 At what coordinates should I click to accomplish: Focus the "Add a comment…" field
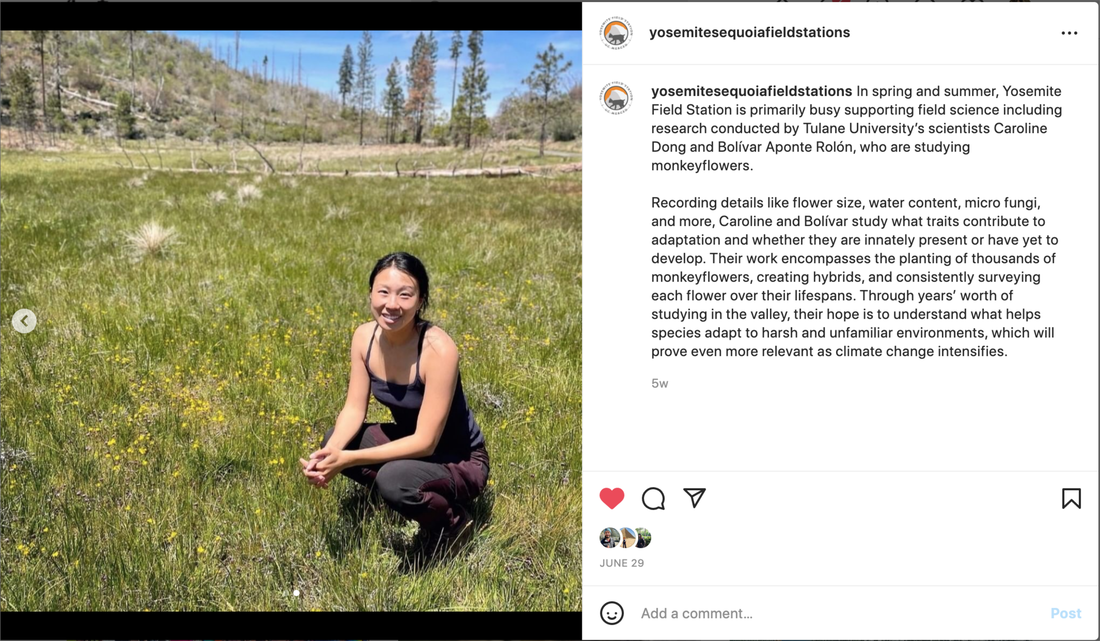click(830, 613)
